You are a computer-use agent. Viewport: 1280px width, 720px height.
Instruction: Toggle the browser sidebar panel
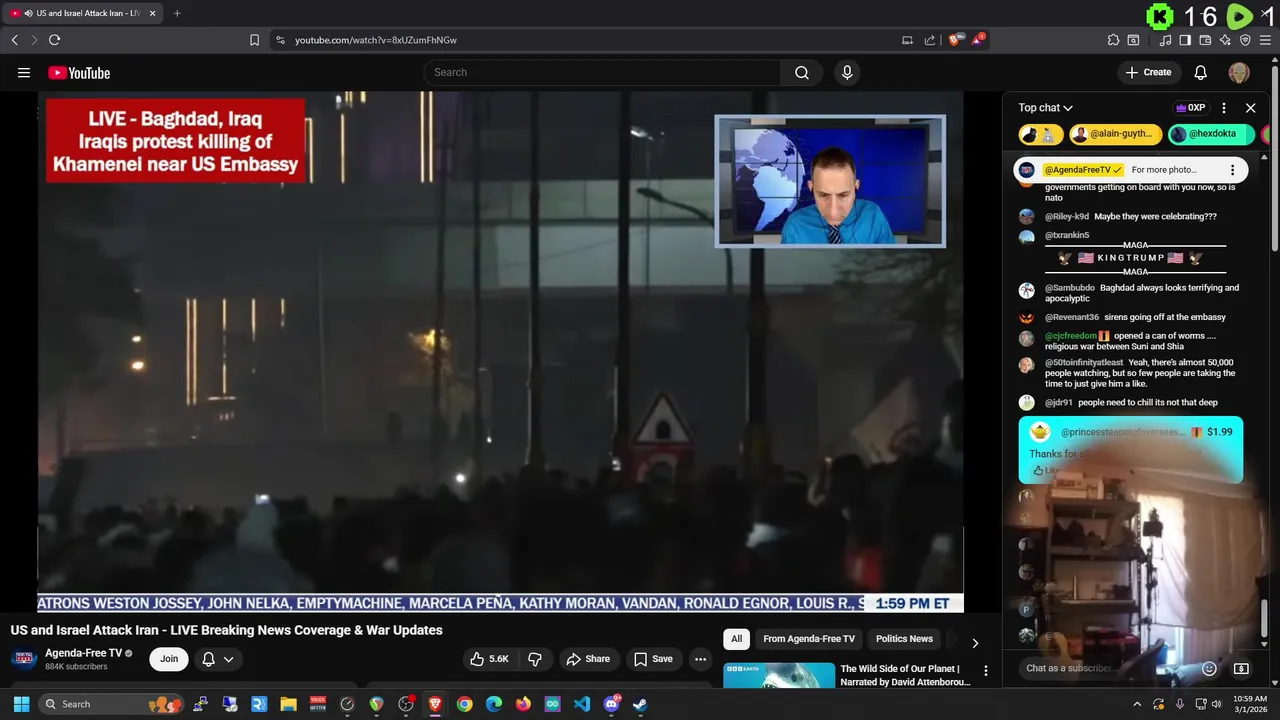tap(1185, 40)
